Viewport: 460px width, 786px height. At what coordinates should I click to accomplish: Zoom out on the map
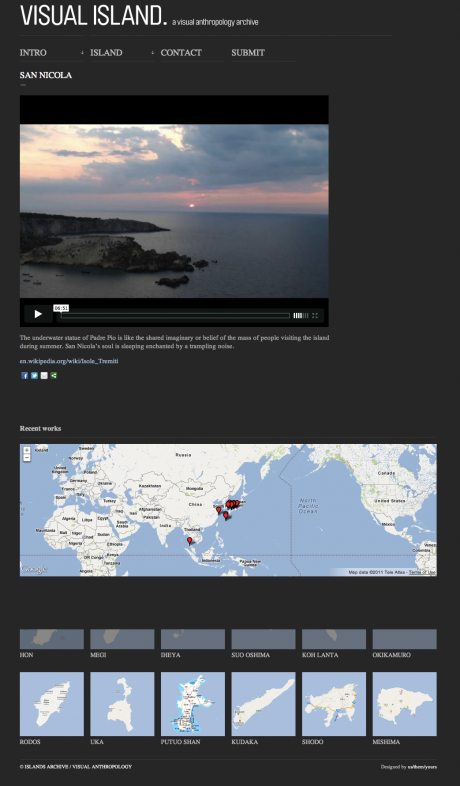(x=27, y=458)
